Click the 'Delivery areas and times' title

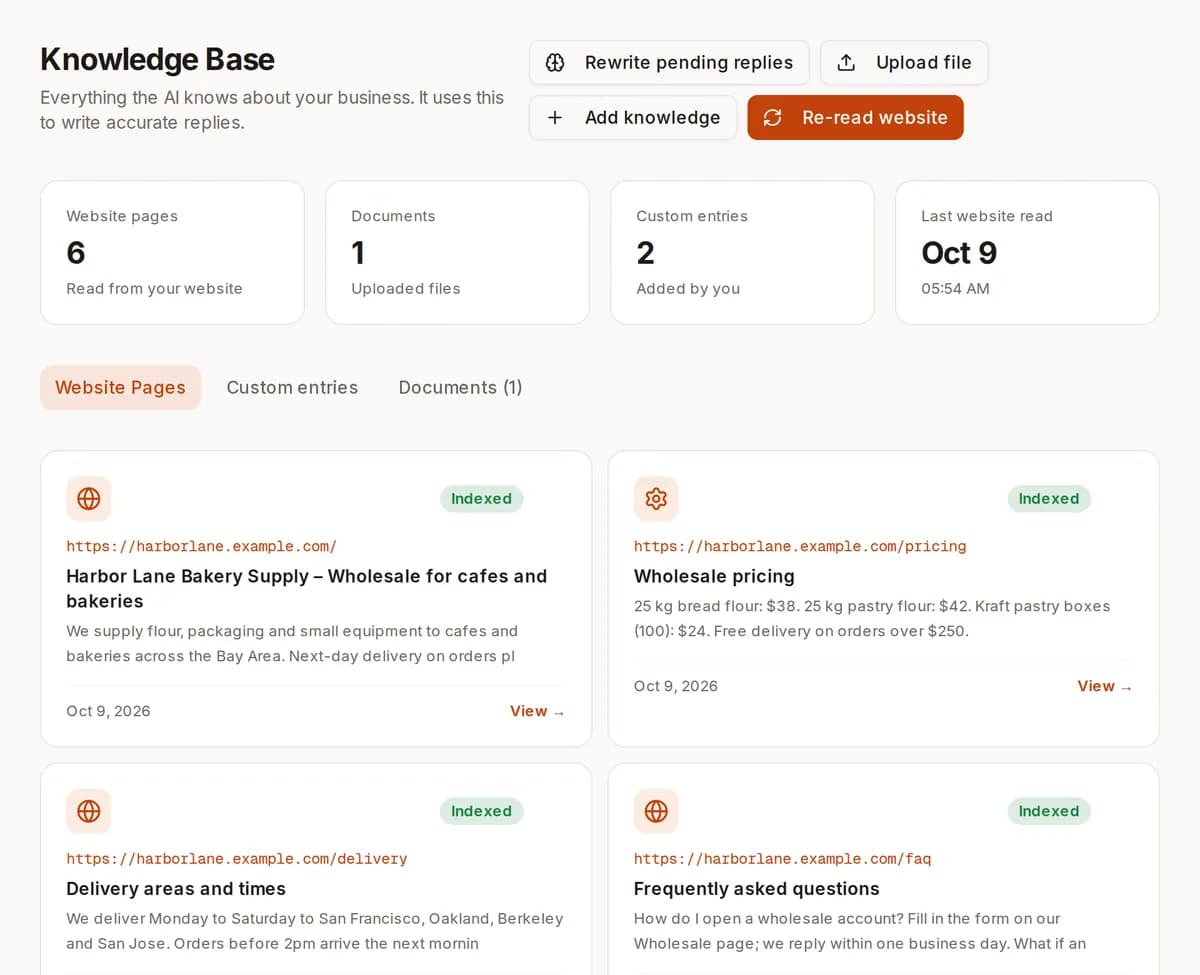(176, 889)
